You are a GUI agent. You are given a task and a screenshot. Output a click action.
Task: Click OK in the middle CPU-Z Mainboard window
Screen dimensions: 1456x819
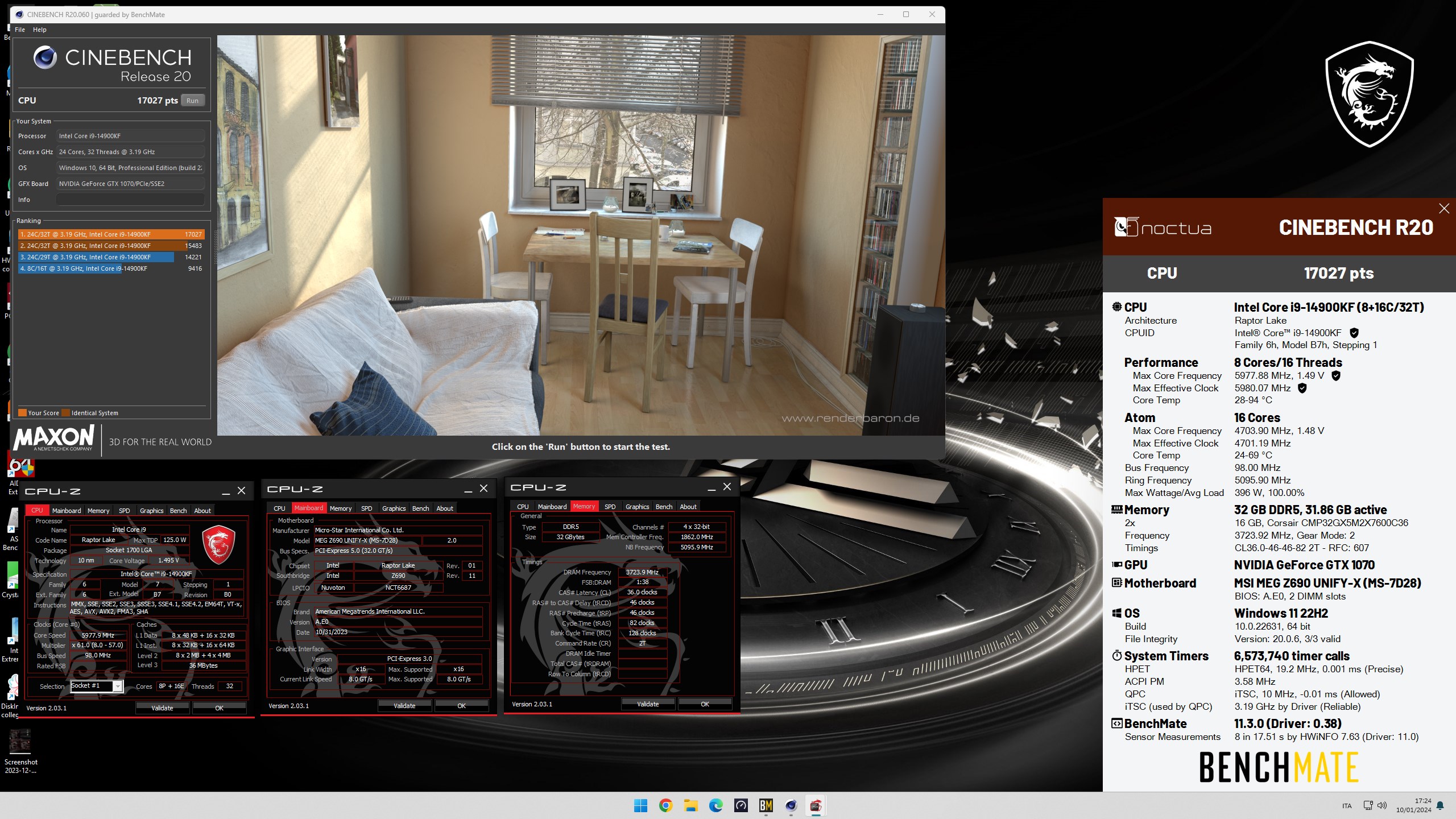[462, 706]
